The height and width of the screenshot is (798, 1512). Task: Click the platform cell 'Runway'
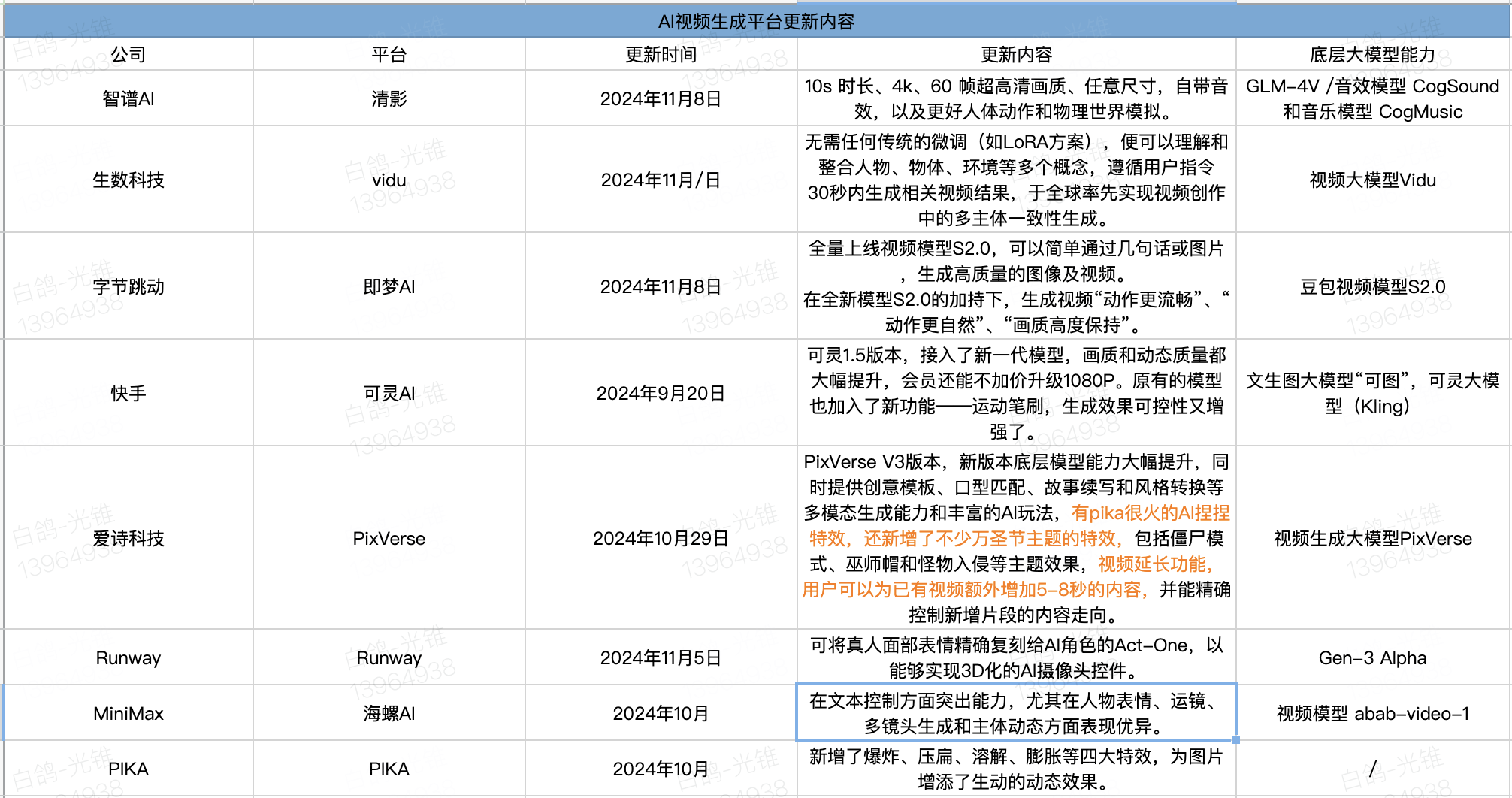[x=389, y=657]
